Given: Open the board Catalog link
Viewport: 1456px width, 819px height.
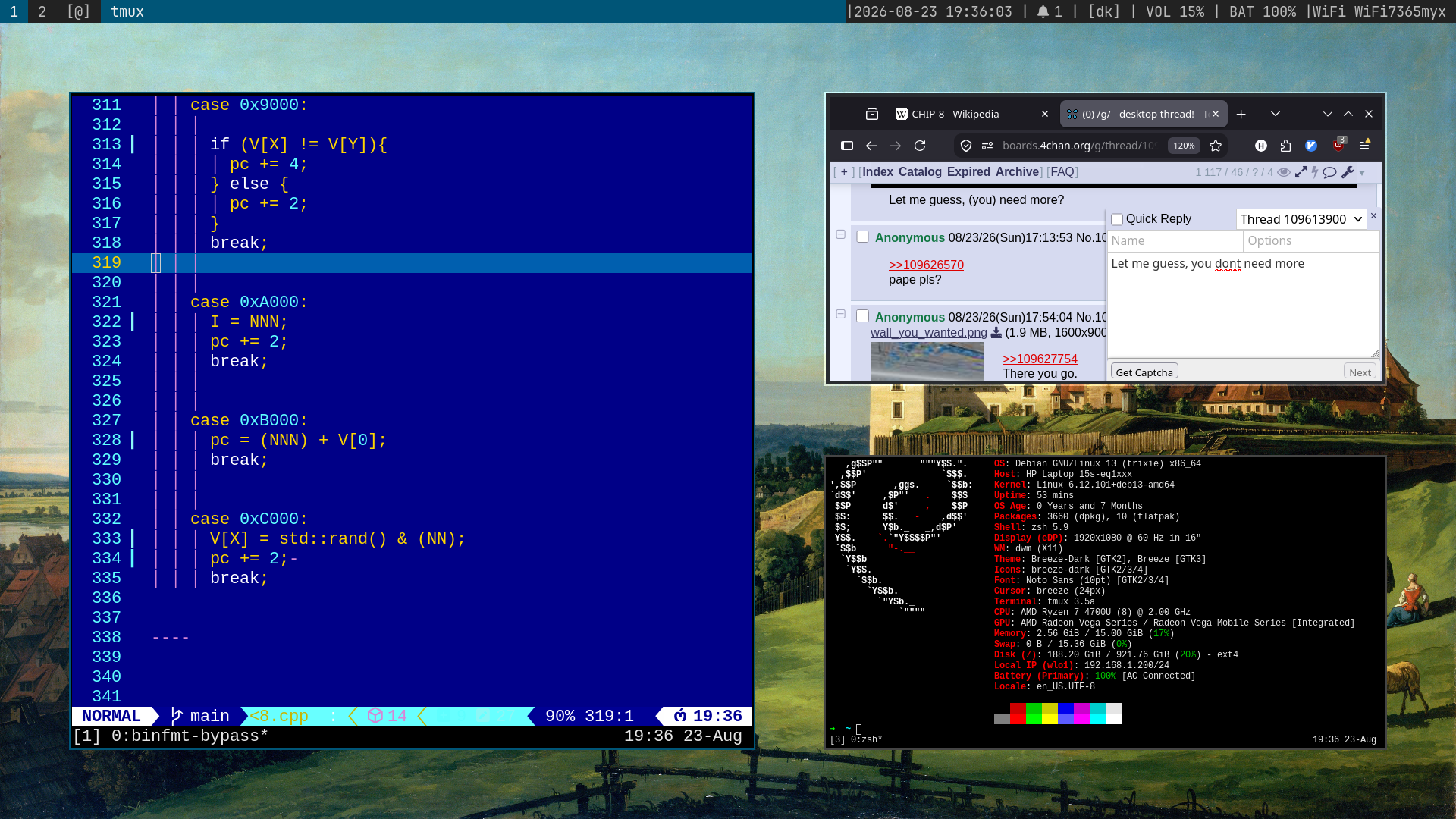Looking at the screenshot, I should pos(920,172).
